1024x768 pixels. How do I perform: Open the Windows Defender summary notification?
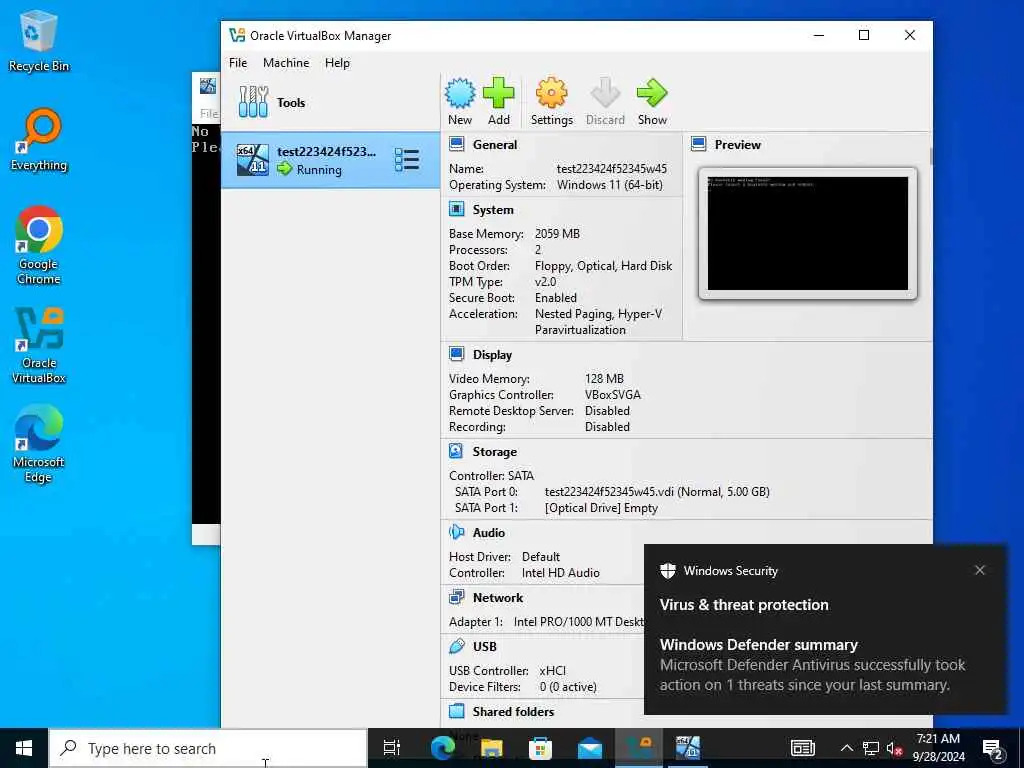(825, 630)
